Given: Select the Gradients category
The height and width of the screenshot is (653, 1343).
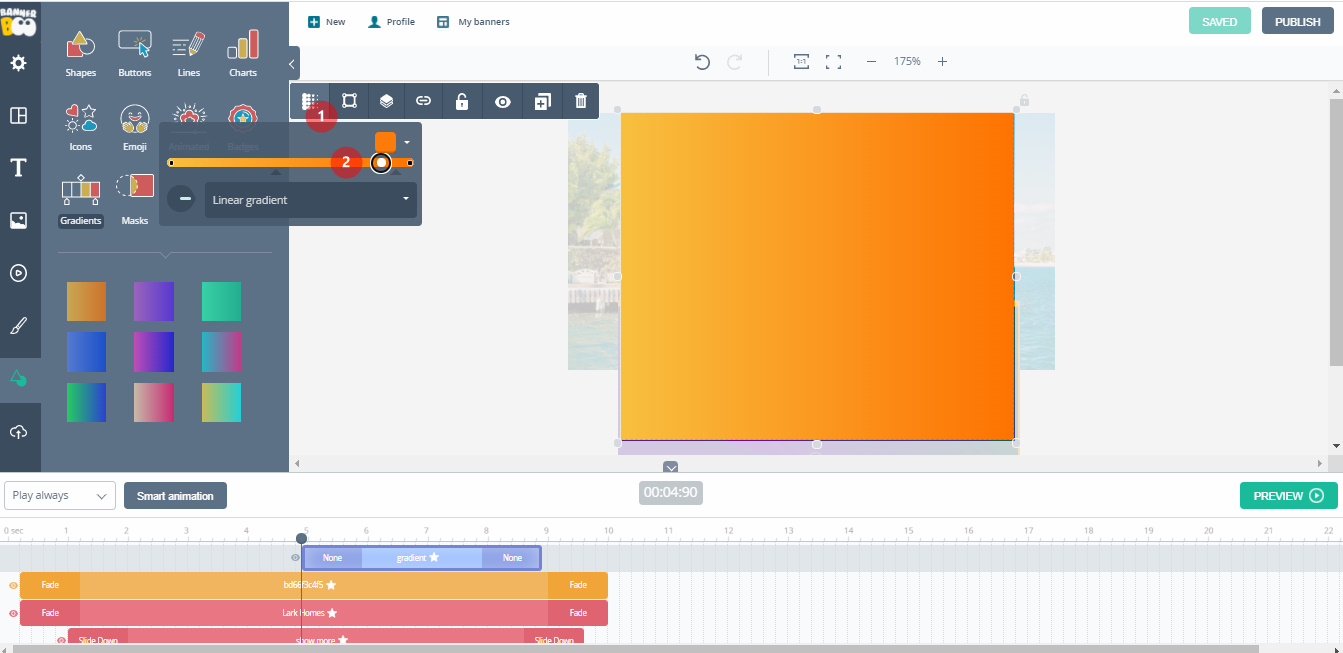Looking at the screenshot, I should tap(81, 200).
